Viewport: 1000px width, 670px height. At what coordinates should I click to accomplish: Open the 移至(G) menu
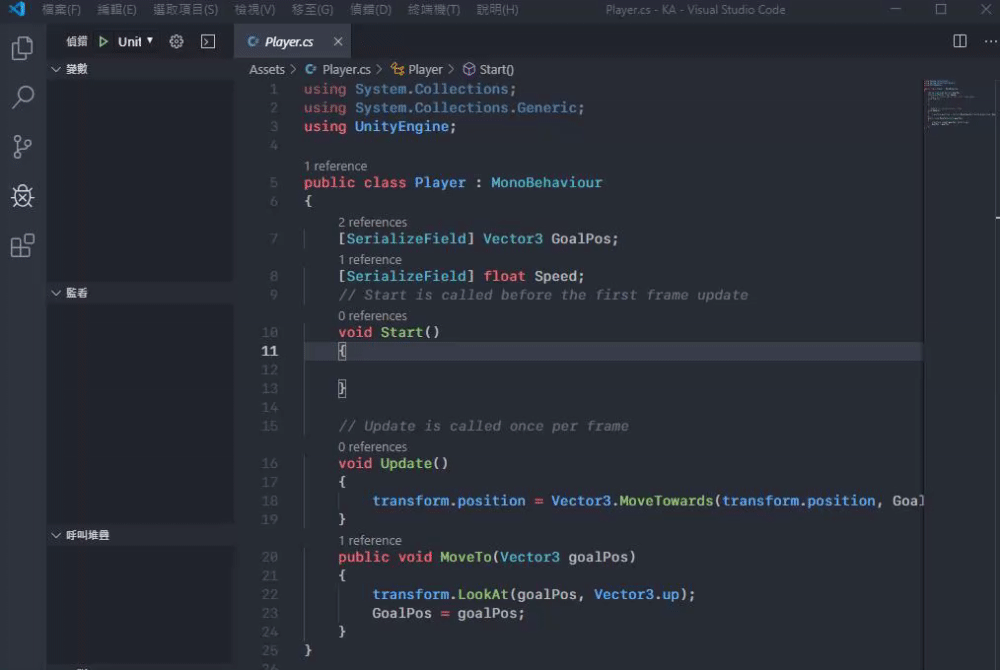click(312, 10)
